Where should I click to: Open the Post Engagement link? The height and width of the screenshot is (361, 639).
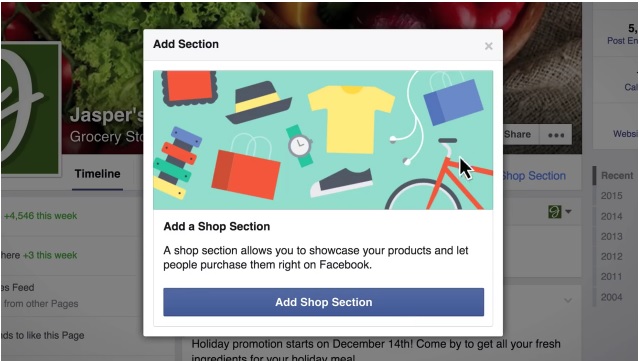622,41
